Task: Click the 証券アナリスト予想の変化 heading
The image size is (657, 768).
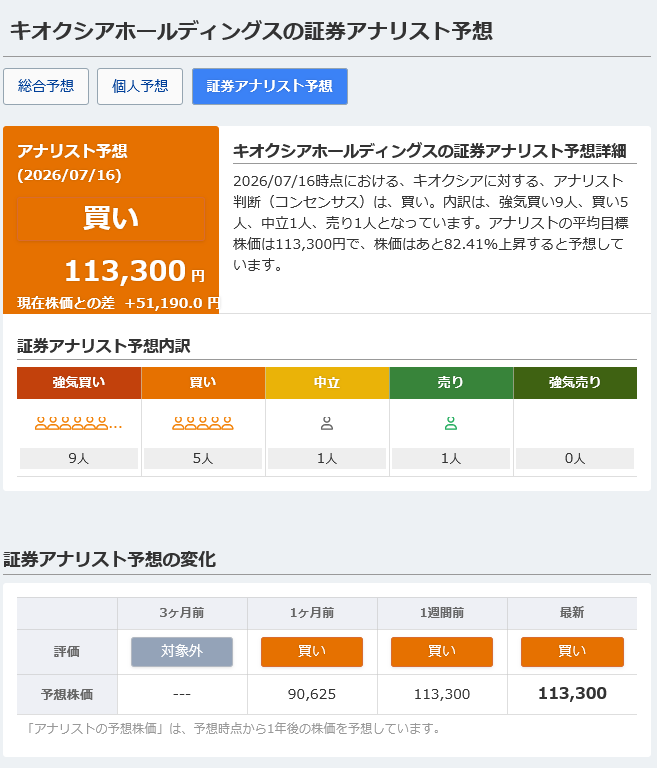Action: [x=110, y=559]
